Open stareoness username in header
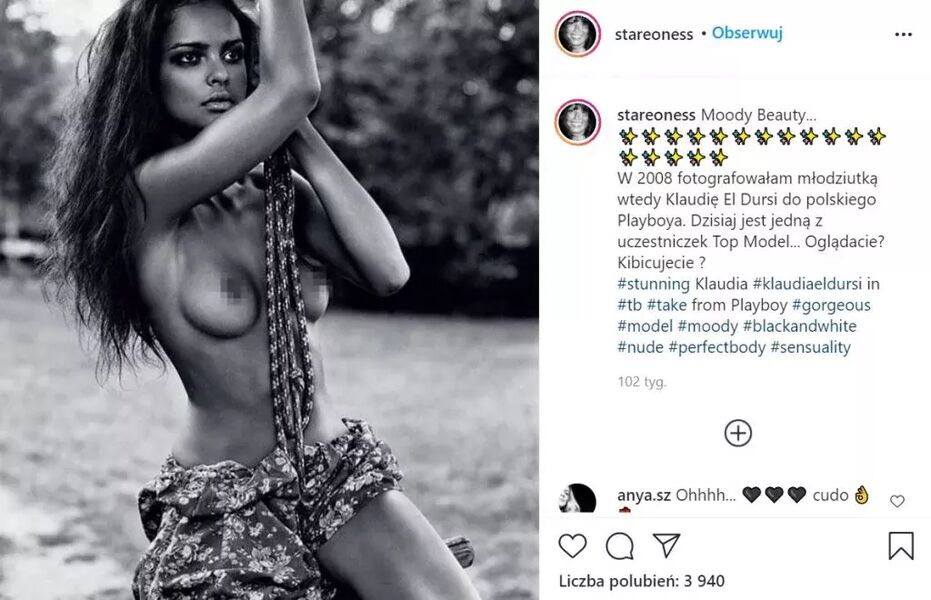The width and height of the screenshot is (931, 600). point(654,34)
